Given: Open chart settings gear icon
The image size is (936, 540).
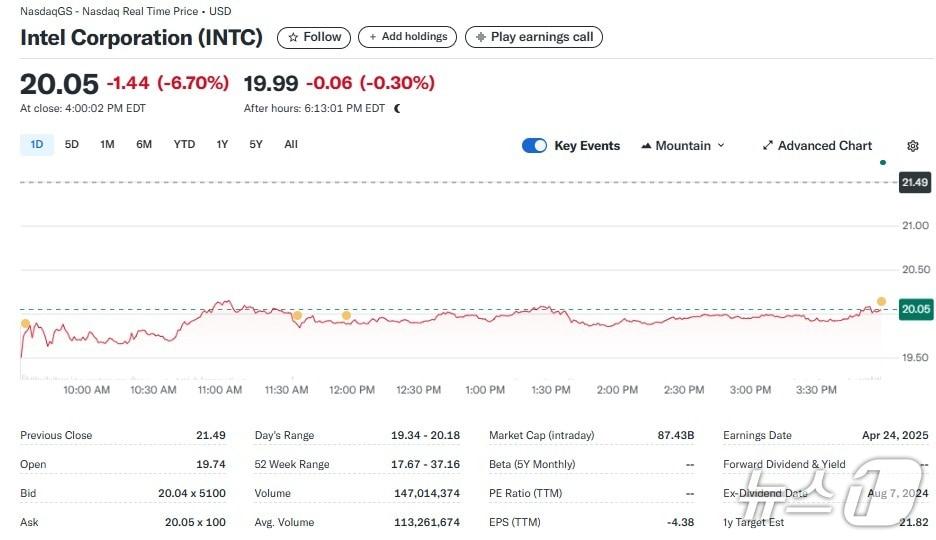Looking at the screenshot, I should (x=912, y=146).
